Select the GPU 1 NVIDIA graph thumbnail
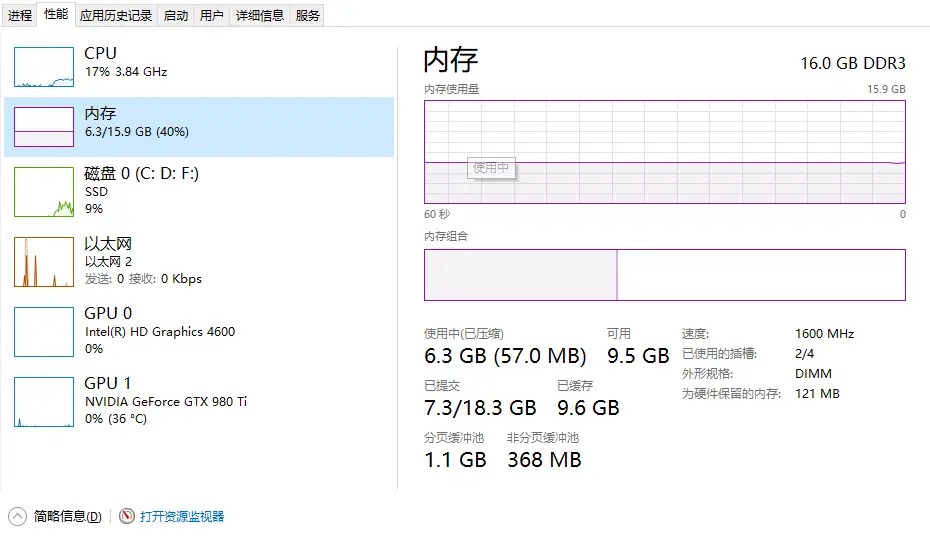This screenshot has width=930, height=541. (44, 402)
